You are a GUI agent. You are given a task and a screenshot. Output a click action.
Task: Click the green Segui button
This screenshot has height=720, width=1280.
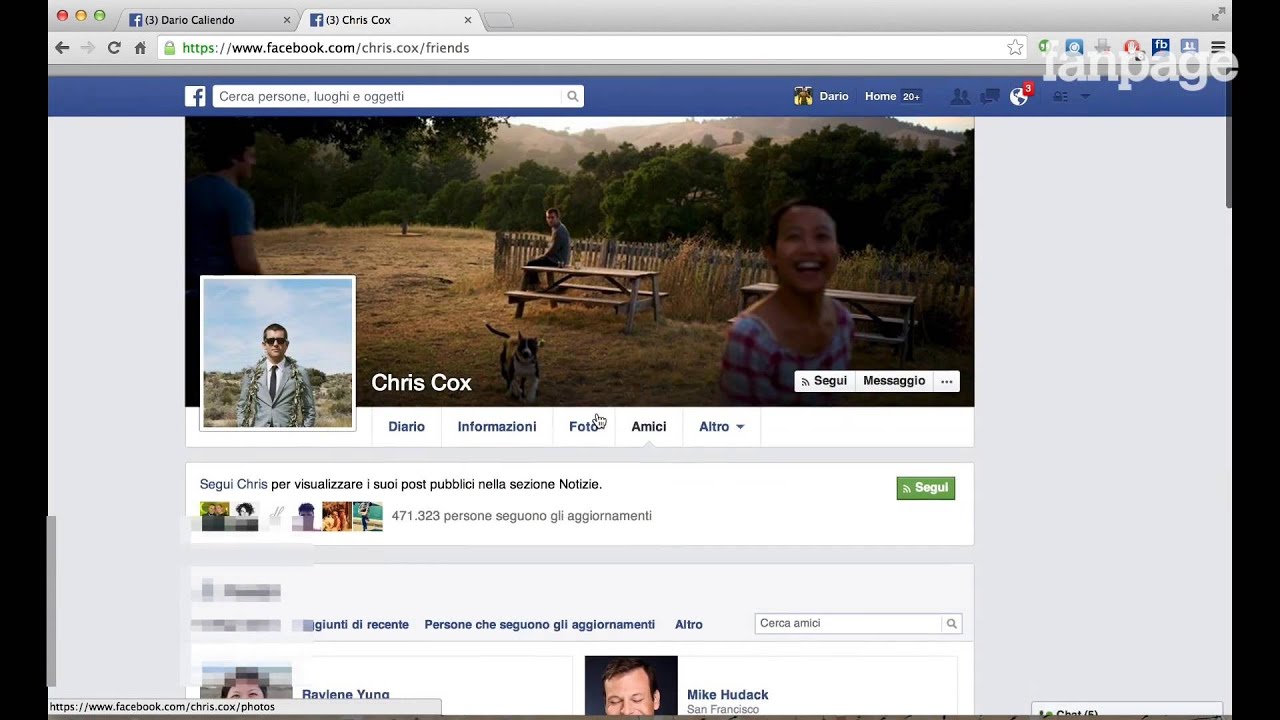point(926,488)
